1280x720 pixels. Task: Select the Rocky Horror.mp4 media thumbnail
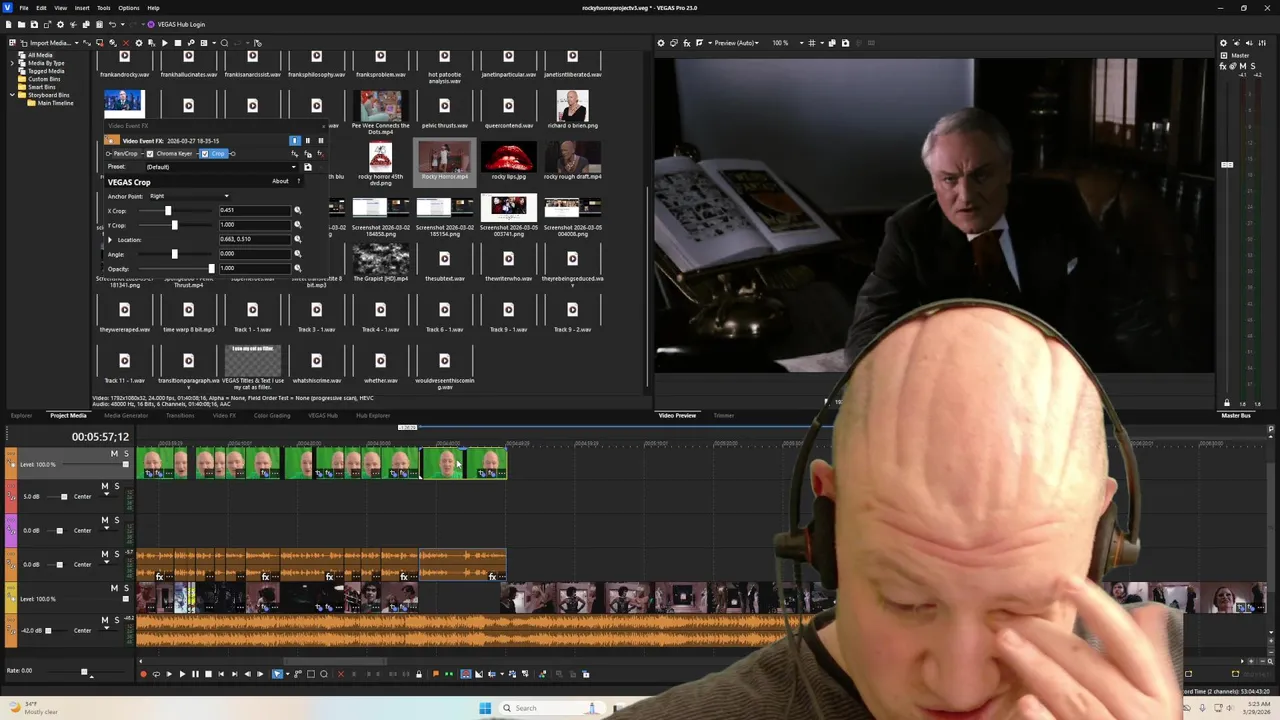[x=445, y=160]
